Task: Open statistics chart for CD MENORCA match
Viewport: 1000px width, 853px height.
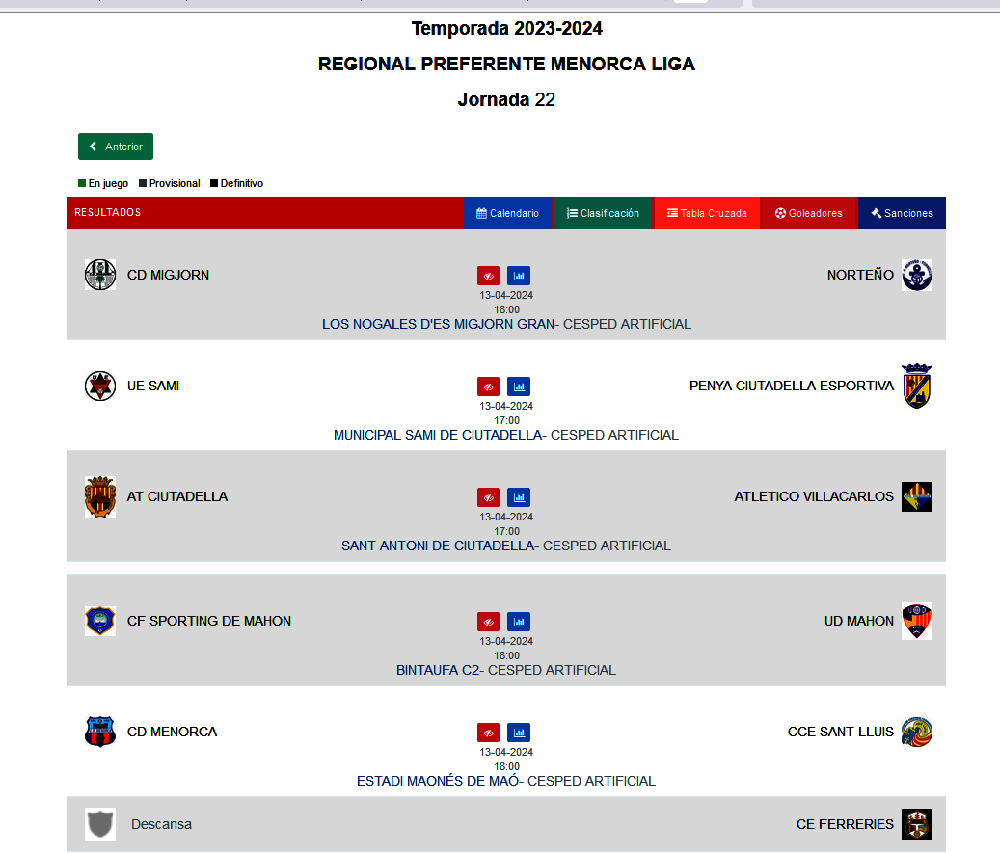Action: click(x=519, y=732)
